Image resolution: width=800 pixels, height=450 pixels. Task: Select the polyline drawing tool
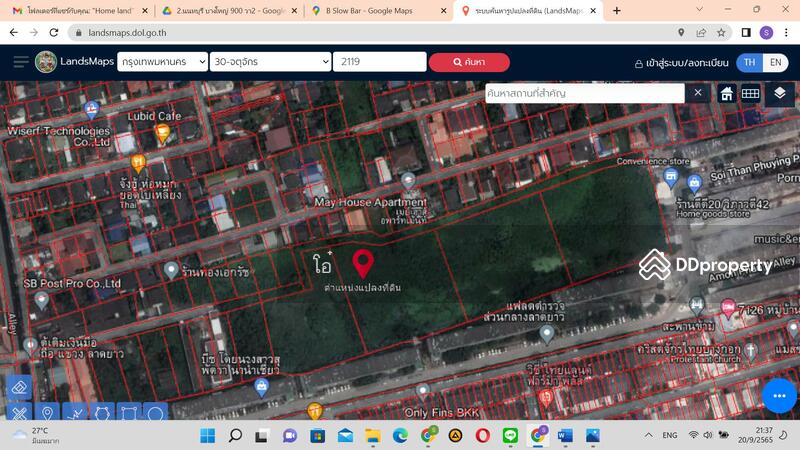pyautogui.click(x=75, y=412)
